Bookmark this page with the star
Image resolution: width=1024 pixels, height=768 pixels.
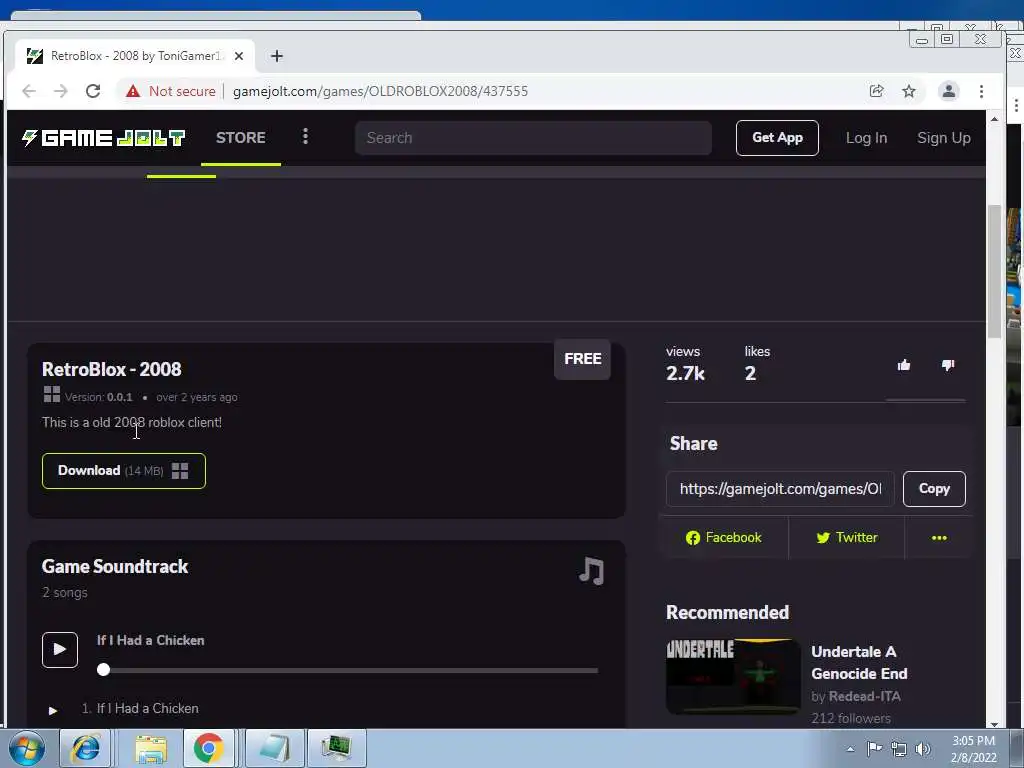(908, 91)
